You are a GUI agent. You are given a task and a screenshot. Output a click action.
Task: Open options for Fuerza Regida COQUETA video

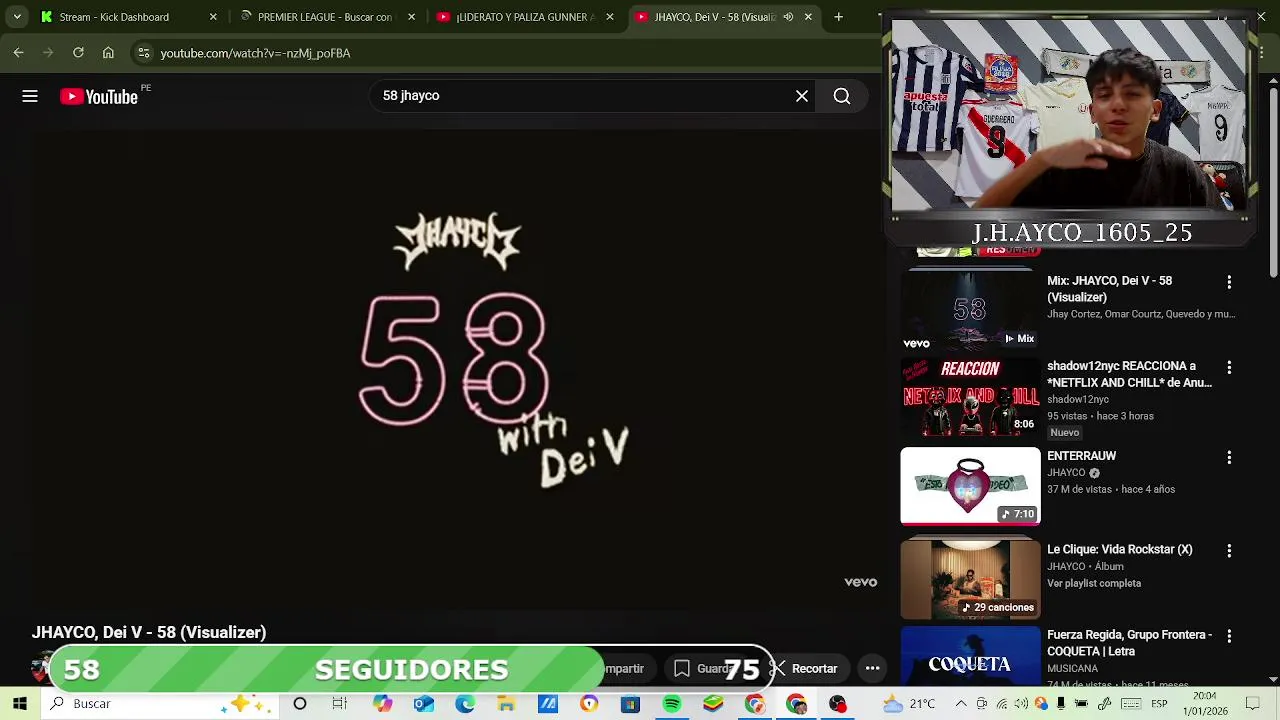click(x=1229, y=636)
